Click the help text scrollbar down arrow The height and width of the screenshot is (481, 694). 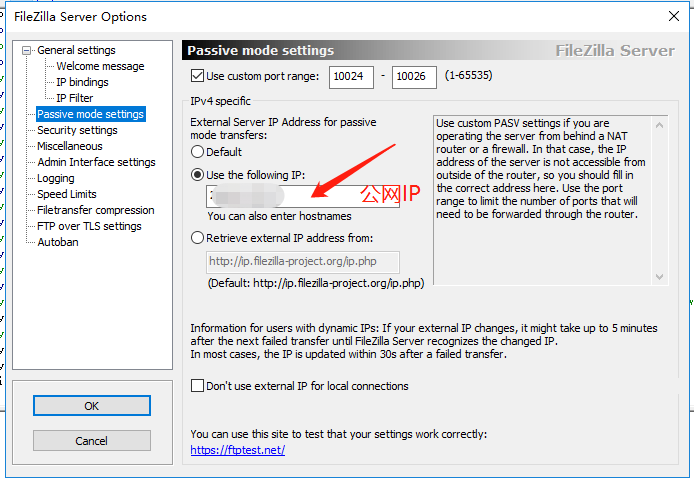click(x=659, y=277)
